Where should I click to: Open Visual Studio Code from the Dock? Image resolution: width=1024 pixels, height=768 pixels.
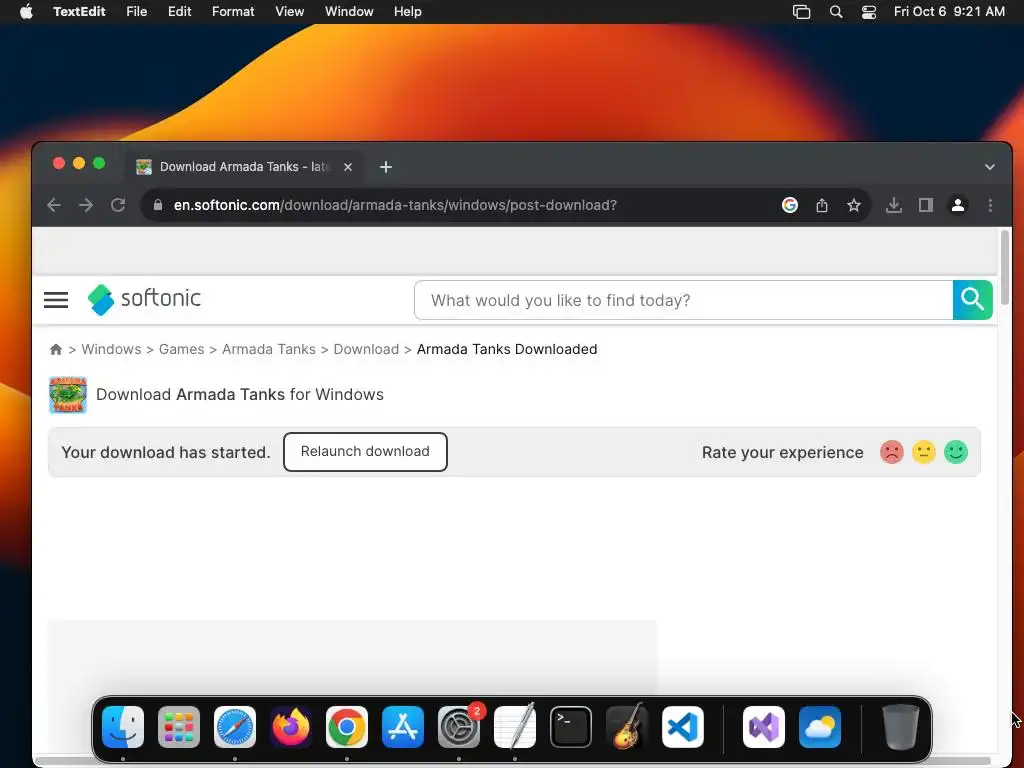coord(683,727)
